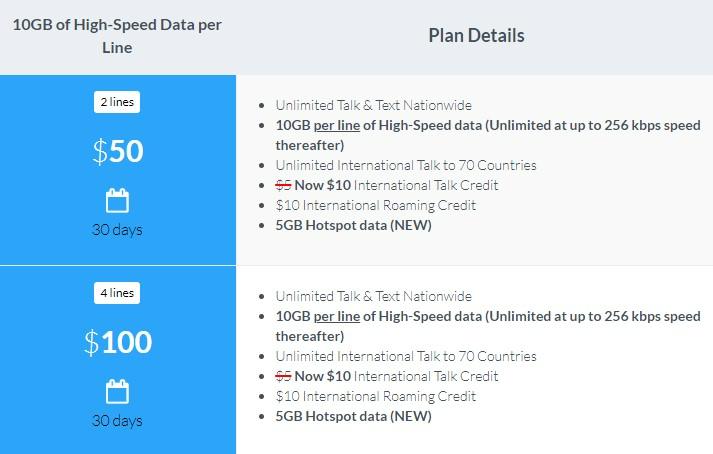
Task: Click strikethrough $5 price in the 4 lines plan
Action: coord(283,376)
